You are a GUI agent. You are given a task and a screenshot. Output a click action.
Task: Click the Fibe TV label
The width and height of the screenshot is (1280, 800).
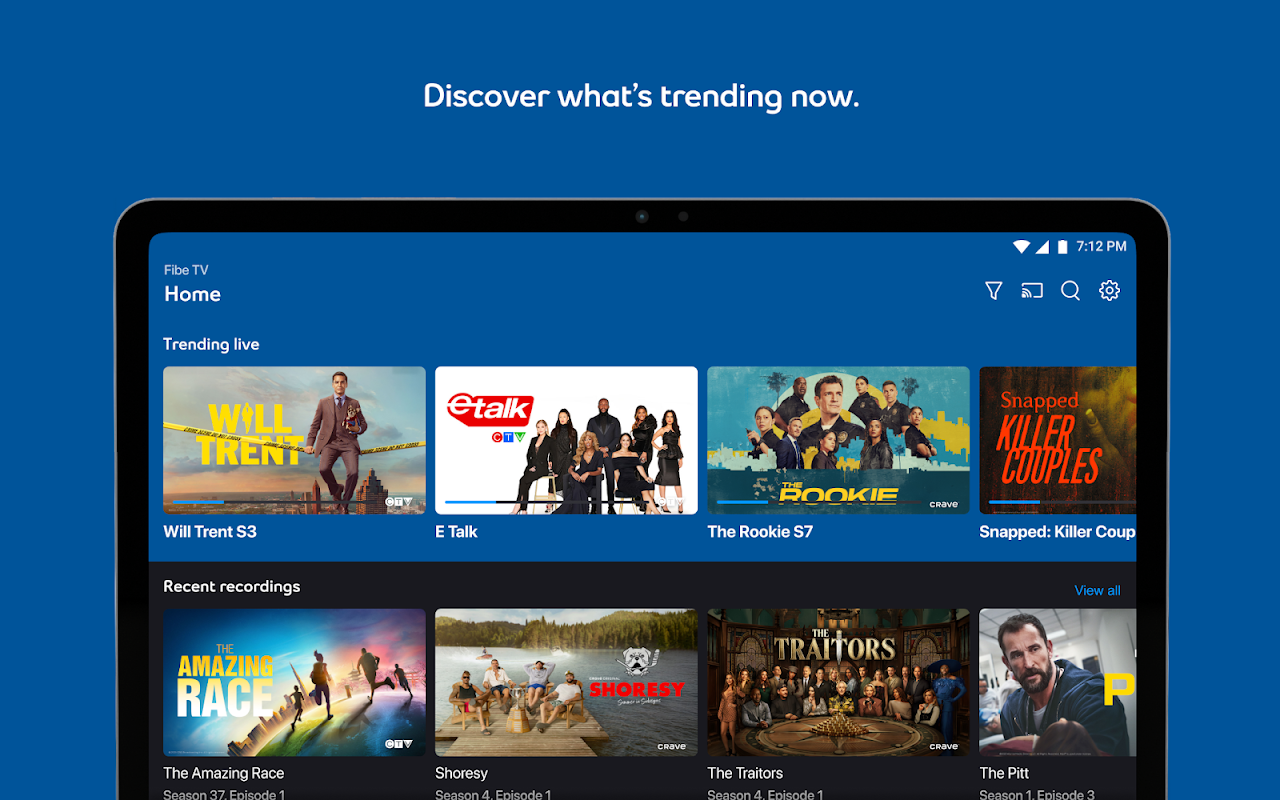(x=186, y=270)
